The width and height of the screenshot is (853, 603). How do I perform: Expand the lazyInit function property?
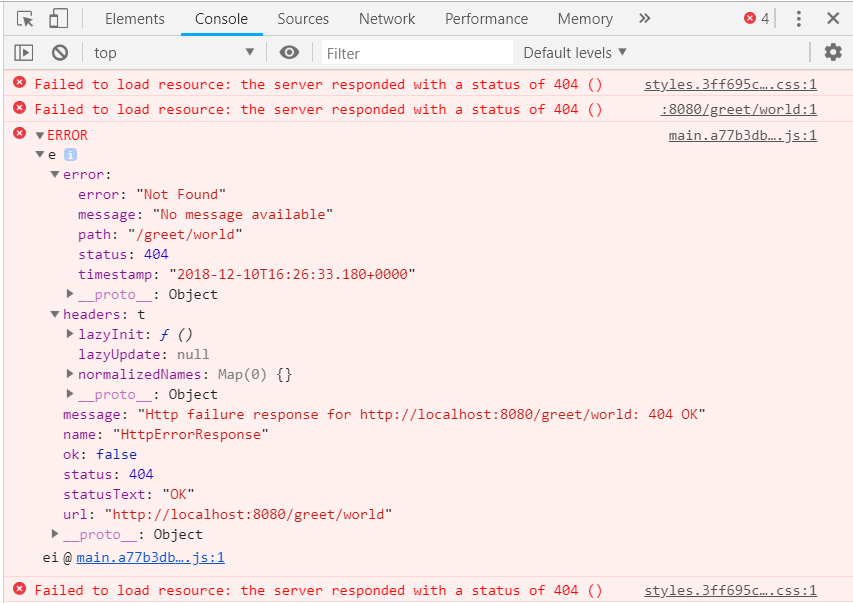(70, 334)
